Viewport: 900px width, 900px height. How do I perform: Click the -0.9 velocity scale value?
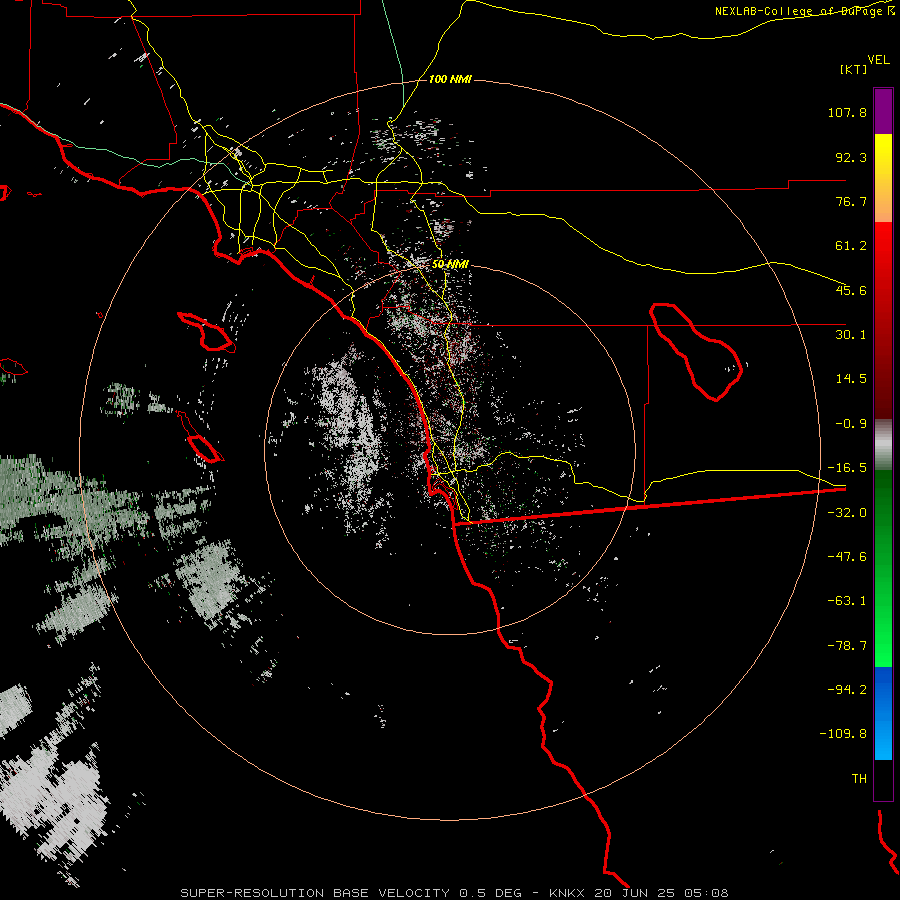[x=851, y=424]
